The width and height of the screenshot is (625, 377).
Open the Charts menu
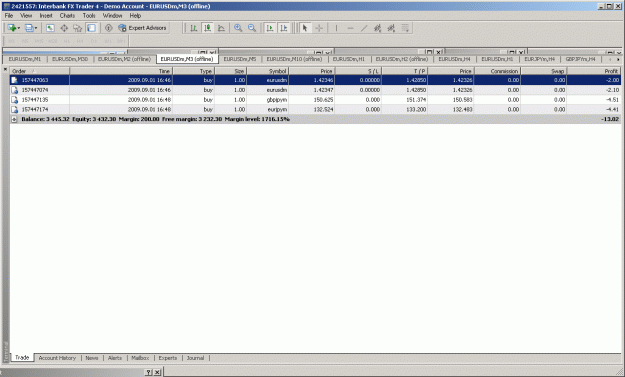coord(67,16)
